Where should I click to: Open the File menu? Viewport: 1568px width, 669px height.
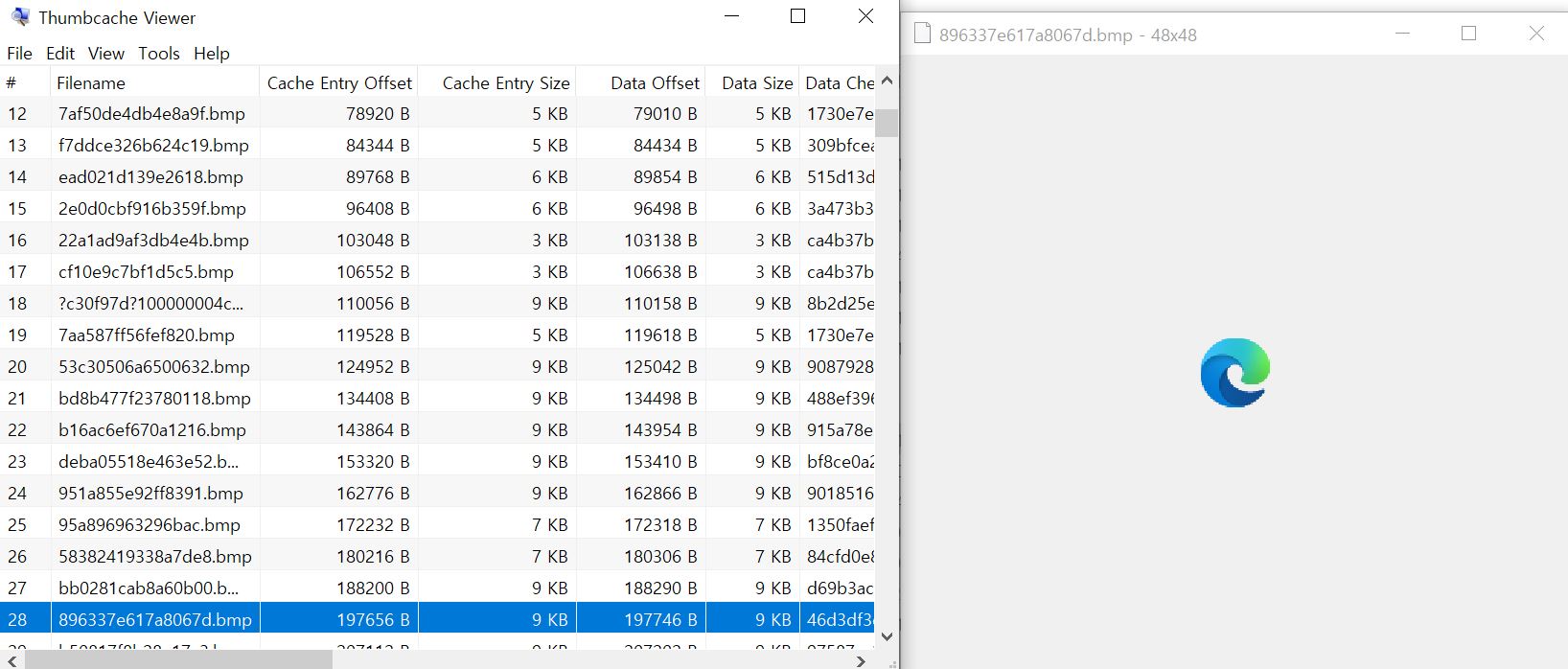(19, 54)
